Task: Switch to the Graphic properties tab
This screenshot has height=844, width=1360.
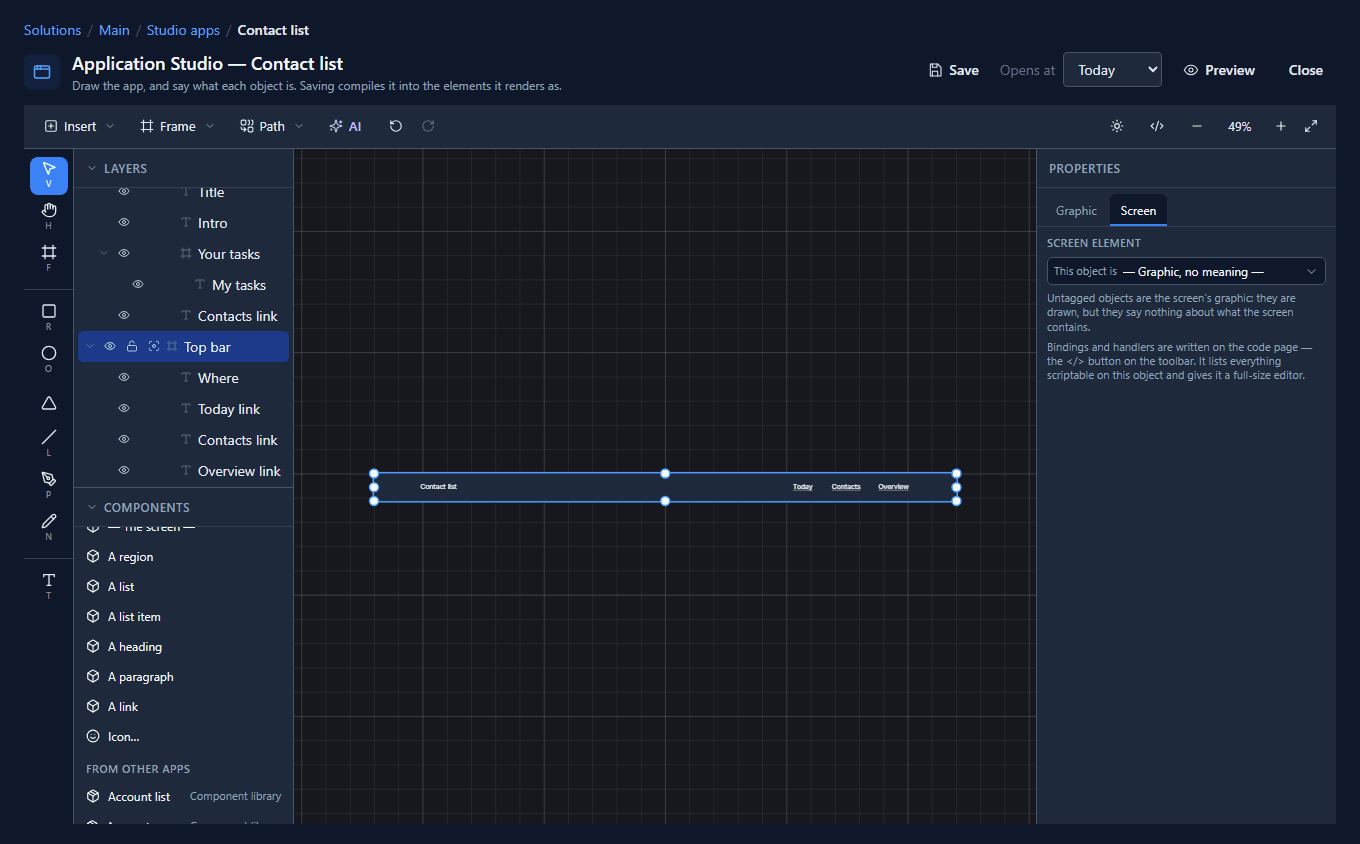Action: tap(1076, 210)
